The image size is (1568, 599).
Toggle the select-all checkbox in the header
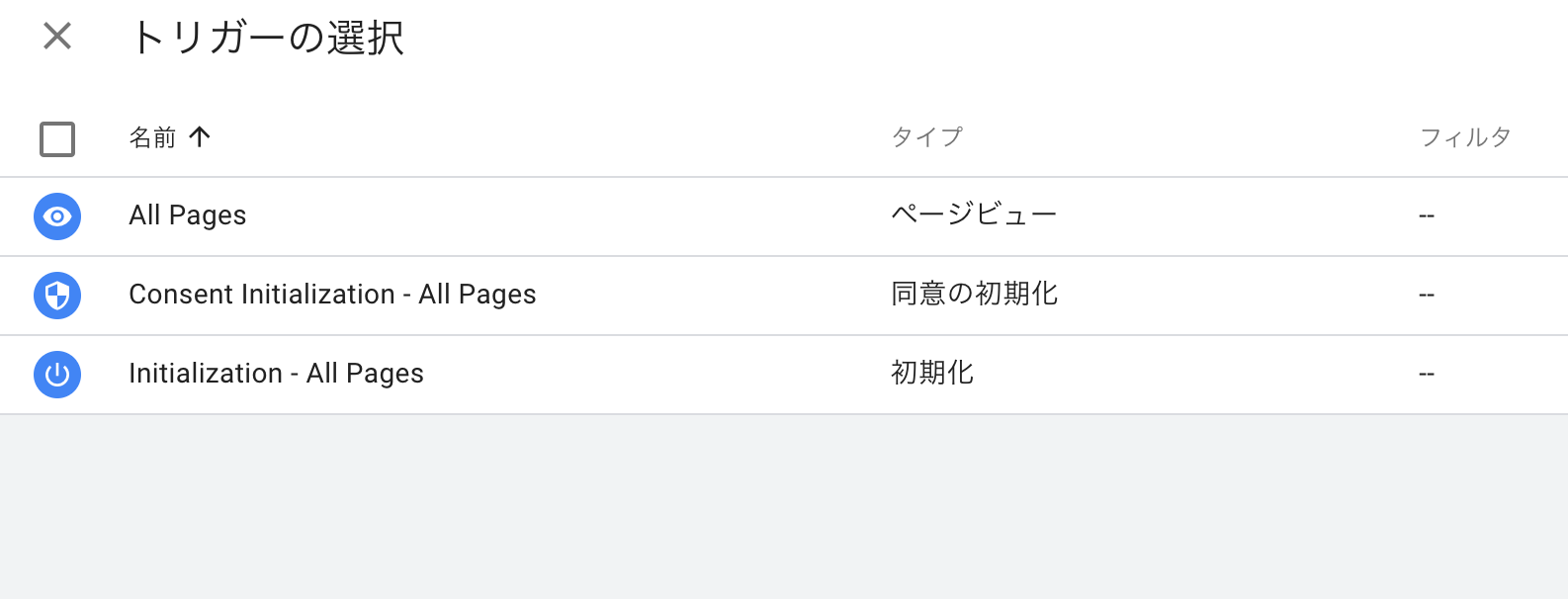tap(56, 138)
